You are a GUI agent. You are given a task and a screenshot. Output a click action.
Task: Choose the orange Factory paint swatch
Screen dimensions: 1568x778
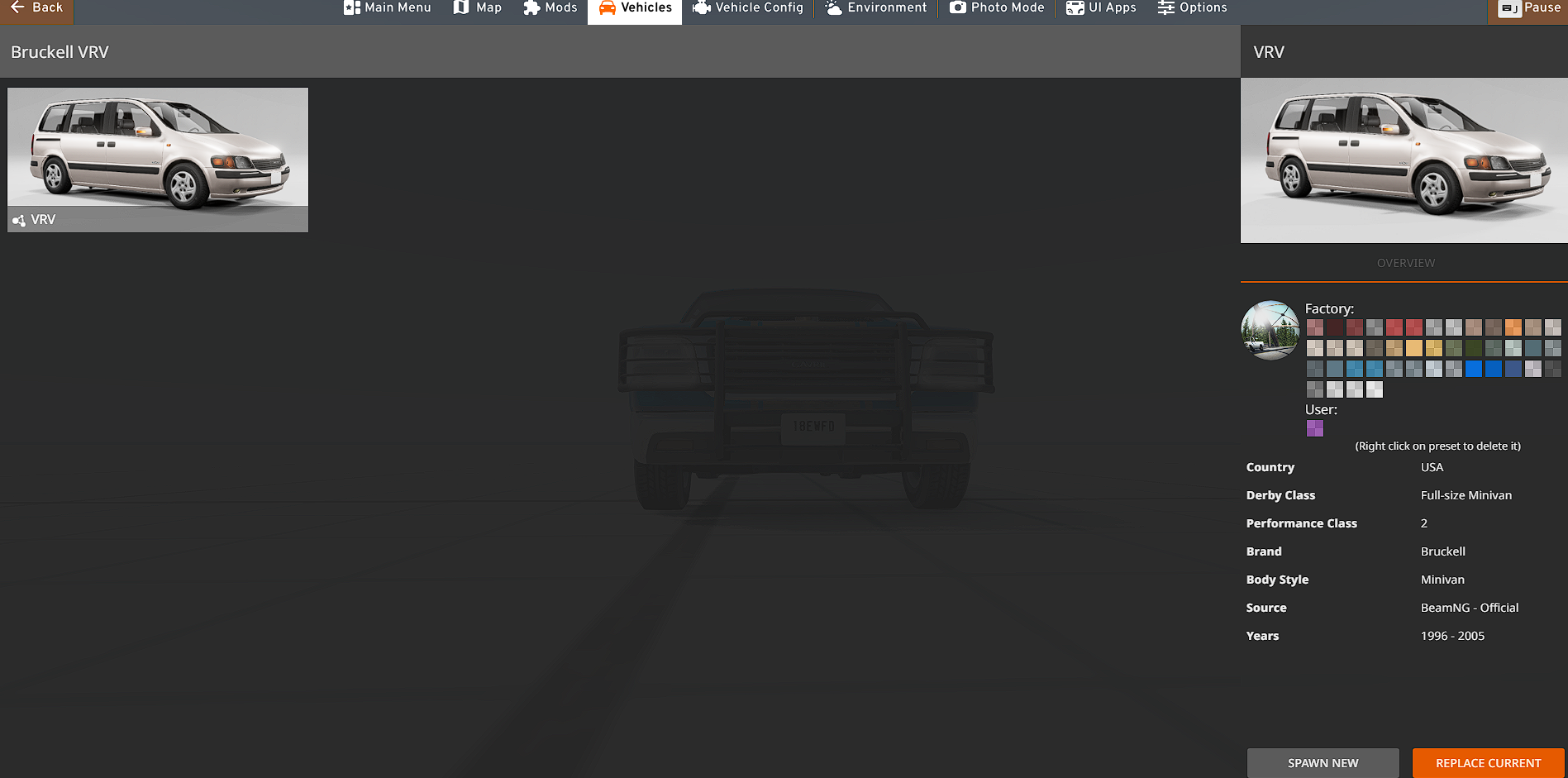pos(1513,327)
